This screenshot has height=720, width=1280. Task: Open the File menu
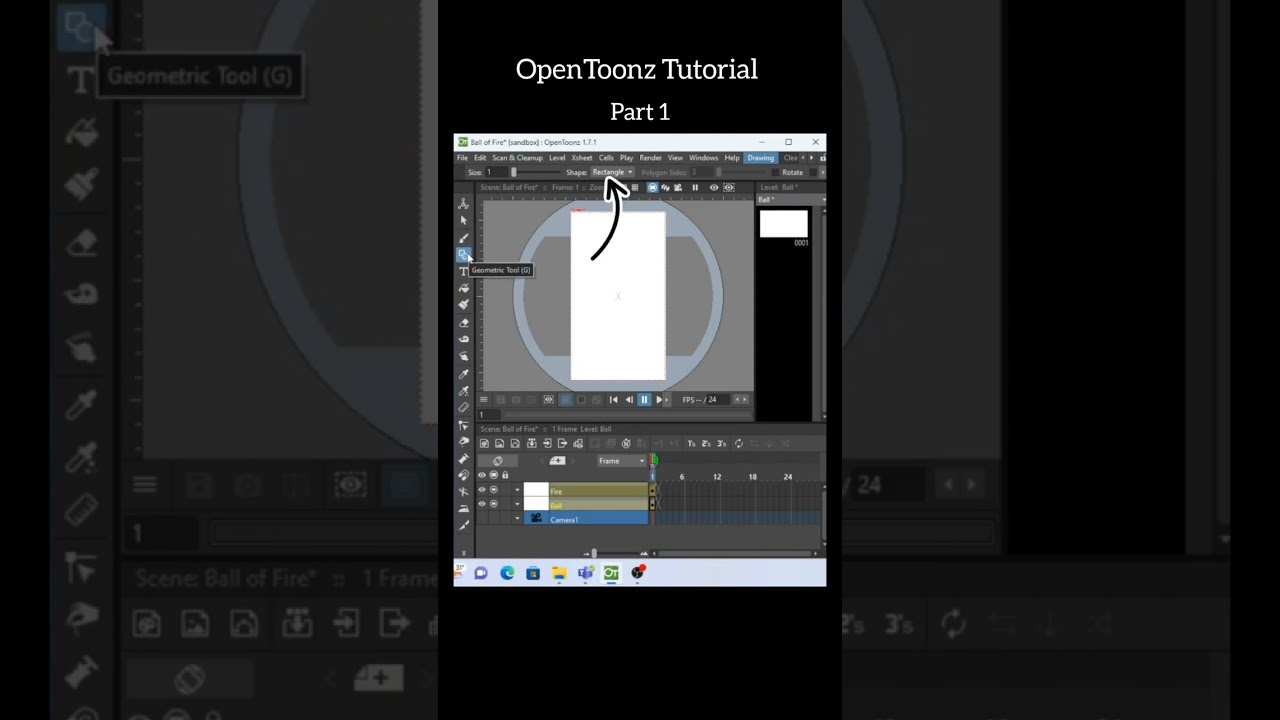[462, 158]
